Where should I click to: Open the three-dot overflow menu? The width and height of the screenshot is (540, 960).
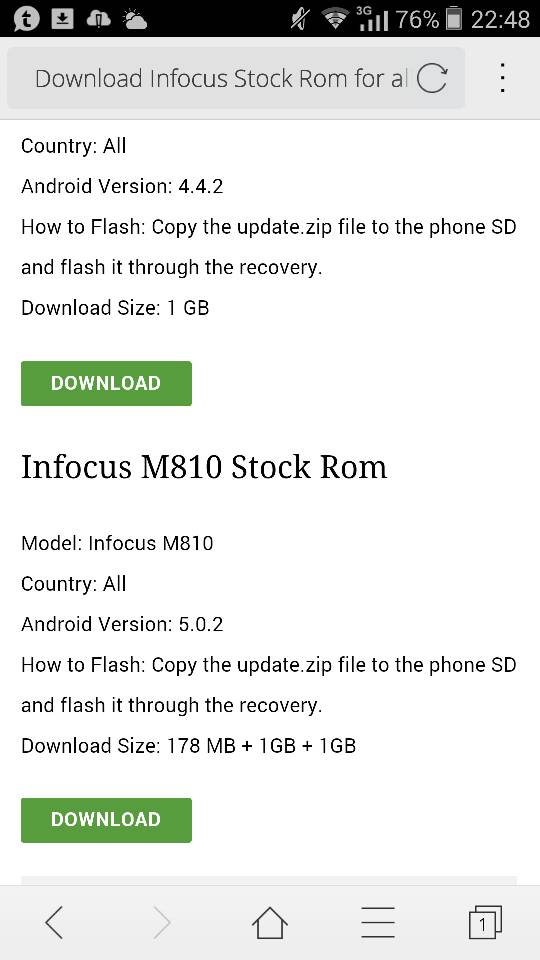point(502,78)
